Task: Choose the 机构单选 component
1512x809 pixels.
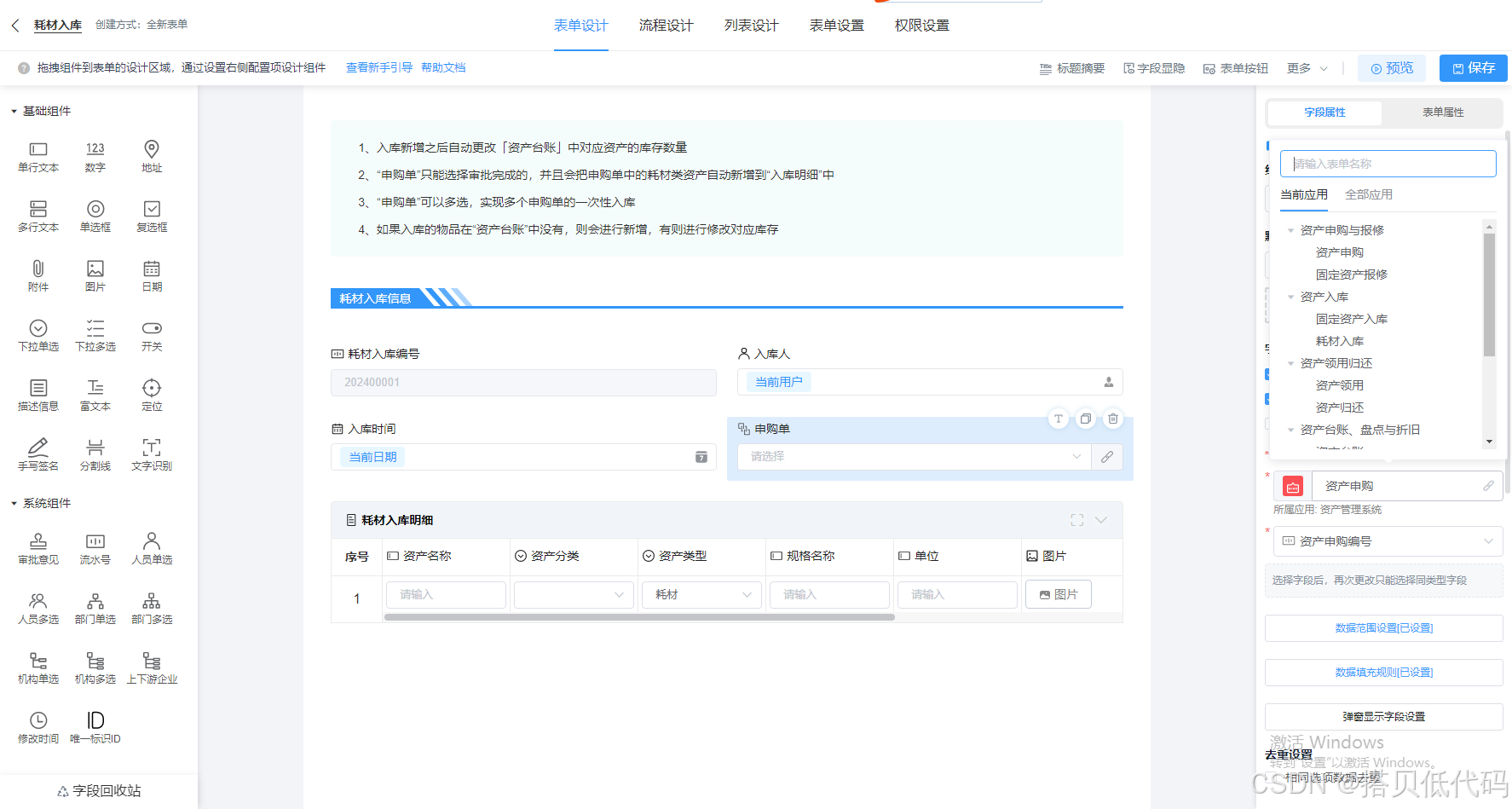Action: click(x=38, y=668)
